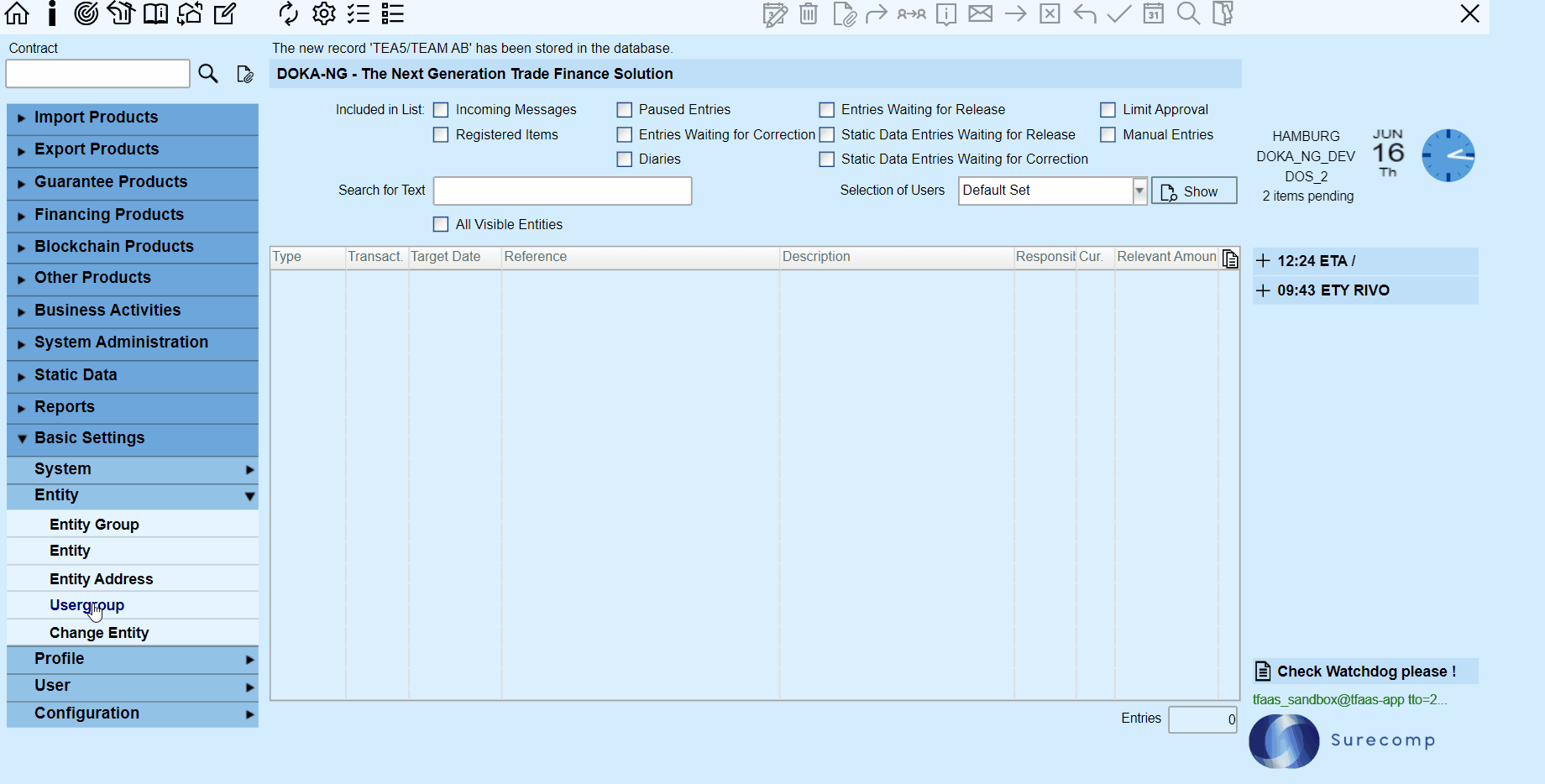This screenshot has height=784, width=1545.
Task: Click the checklist with checkmarks icon
Action: 359,13
